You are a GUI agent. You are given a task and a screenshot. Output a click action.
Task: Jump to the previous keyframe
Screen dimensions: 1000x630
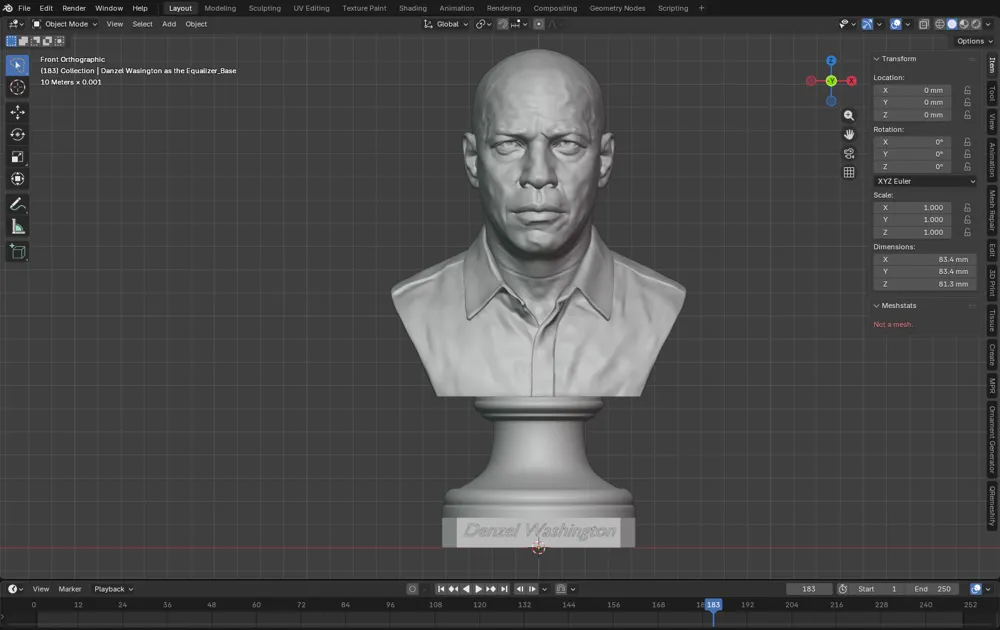(453, 589)
